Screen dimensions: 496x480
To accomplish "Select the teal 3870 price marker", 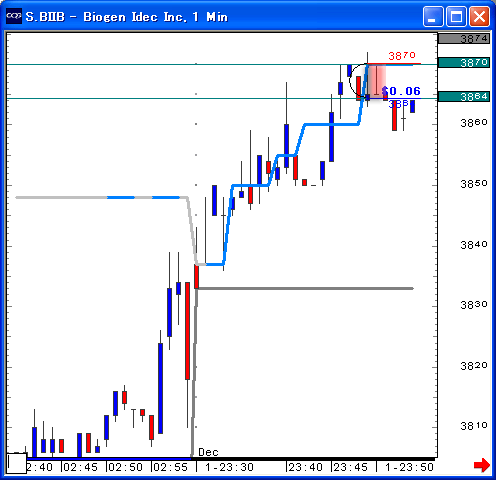I will click(x=464, y=62).
